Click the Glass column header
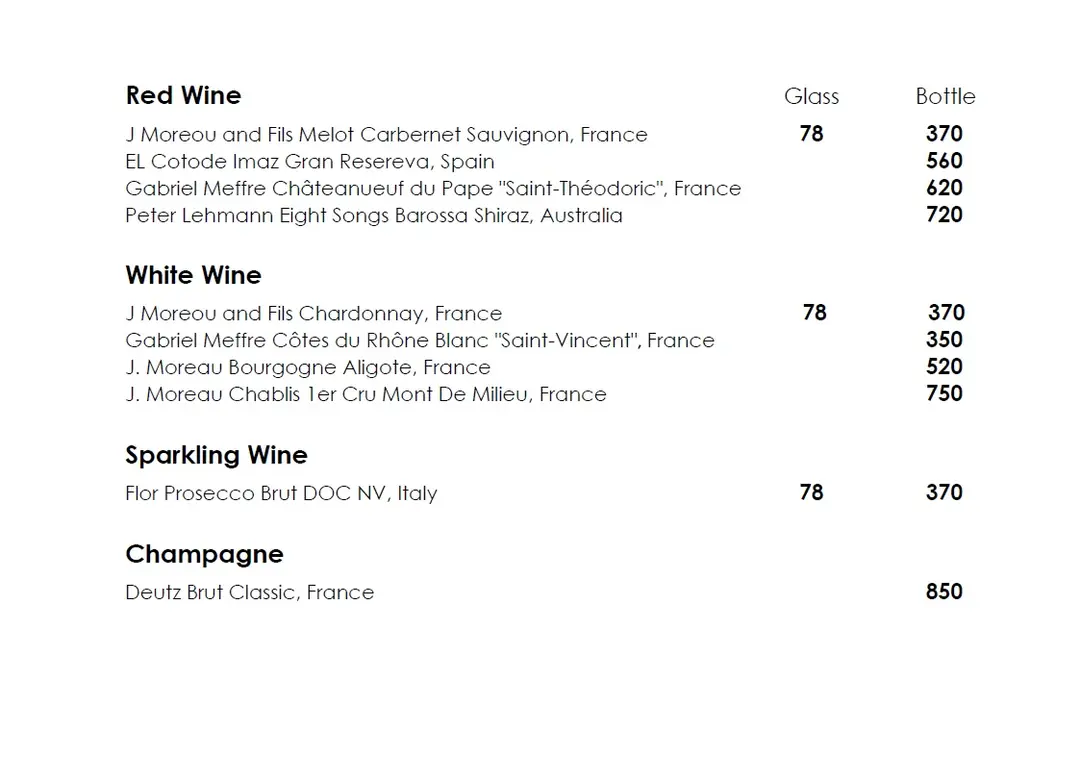 tap(811, 96)
